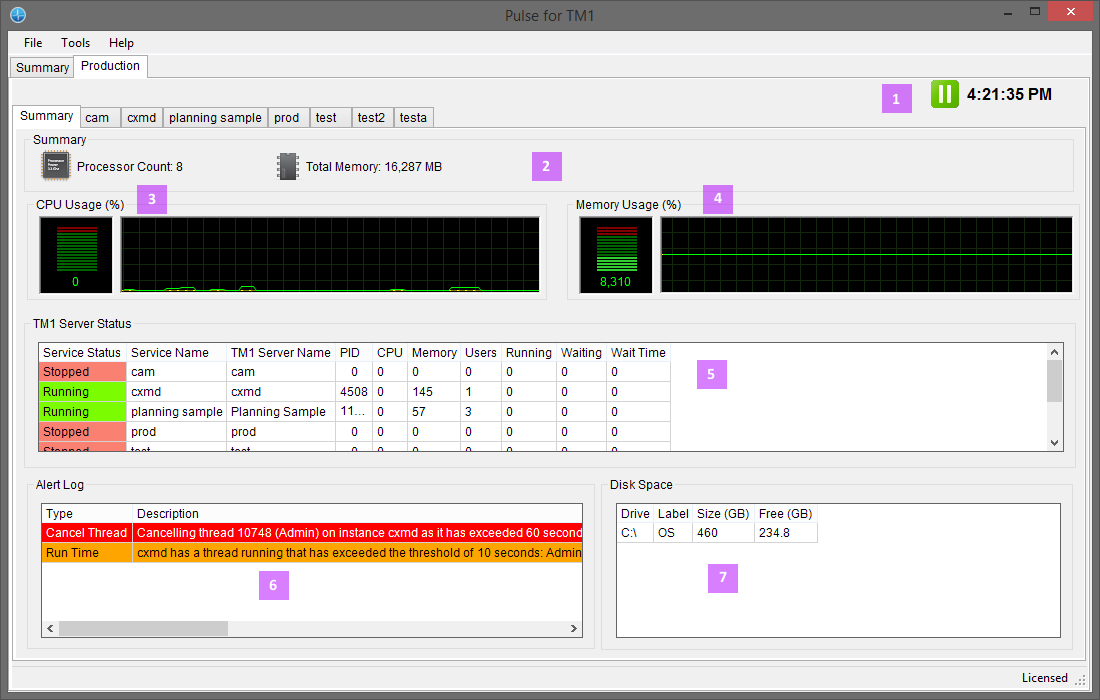
Task: Click the green pause monitoring button
Action: (945, 94)
